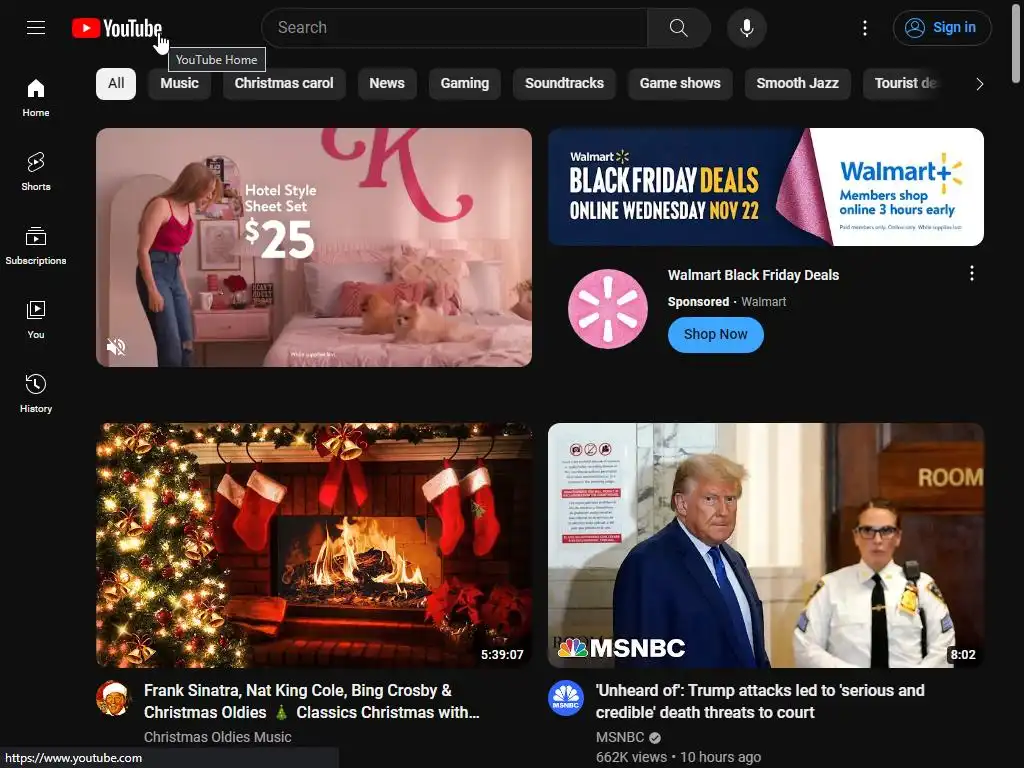The width and height of the screenshot is (1024, 768).
Task: Open the Walmart Black Friday Deals title
Action: 753,275
